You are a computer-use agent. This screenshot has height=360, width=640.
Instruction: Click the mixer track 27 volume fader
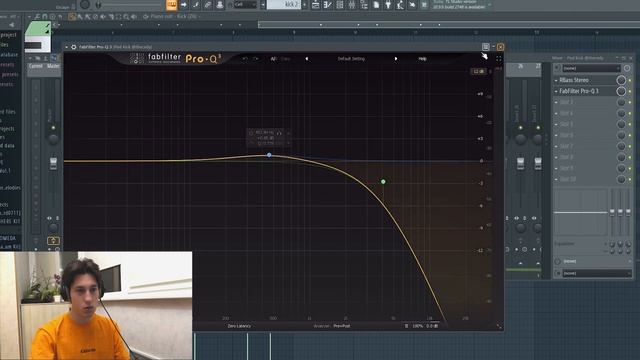click(x=538, y=163)
